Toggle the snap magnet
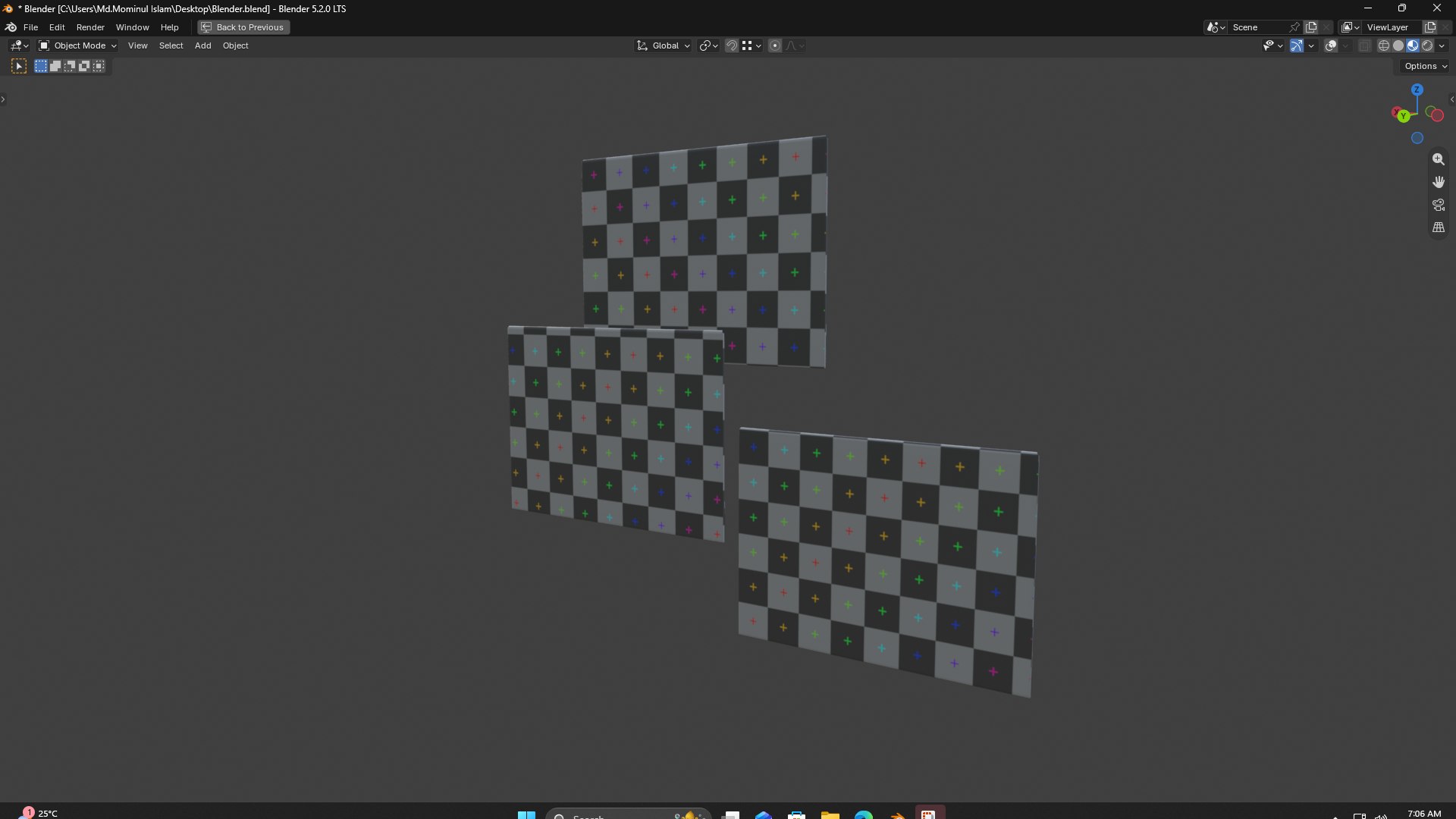Image resolution: width=1456 pixels, height=819 pixels. (731, 45)
